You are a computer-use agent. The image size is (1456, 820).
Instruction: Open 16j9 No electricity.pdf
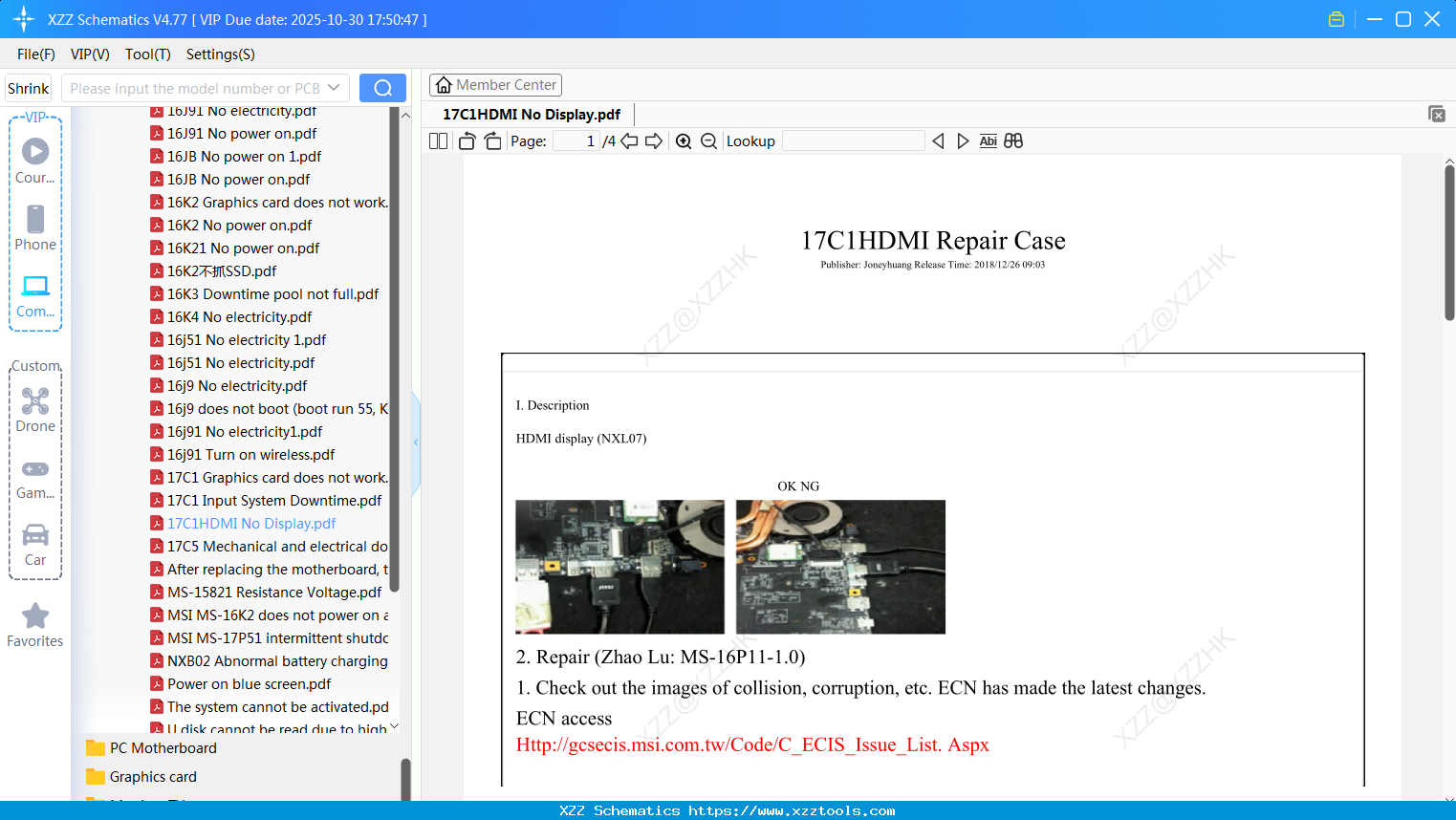229,386
